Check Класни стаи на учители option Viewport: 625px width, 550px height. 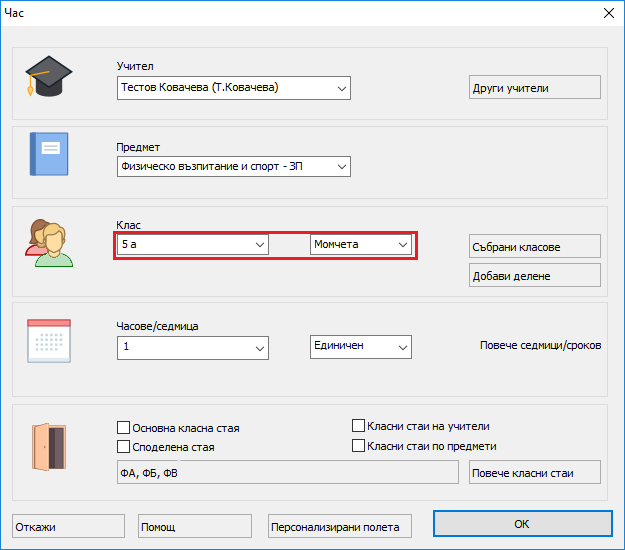coord(359,426)
